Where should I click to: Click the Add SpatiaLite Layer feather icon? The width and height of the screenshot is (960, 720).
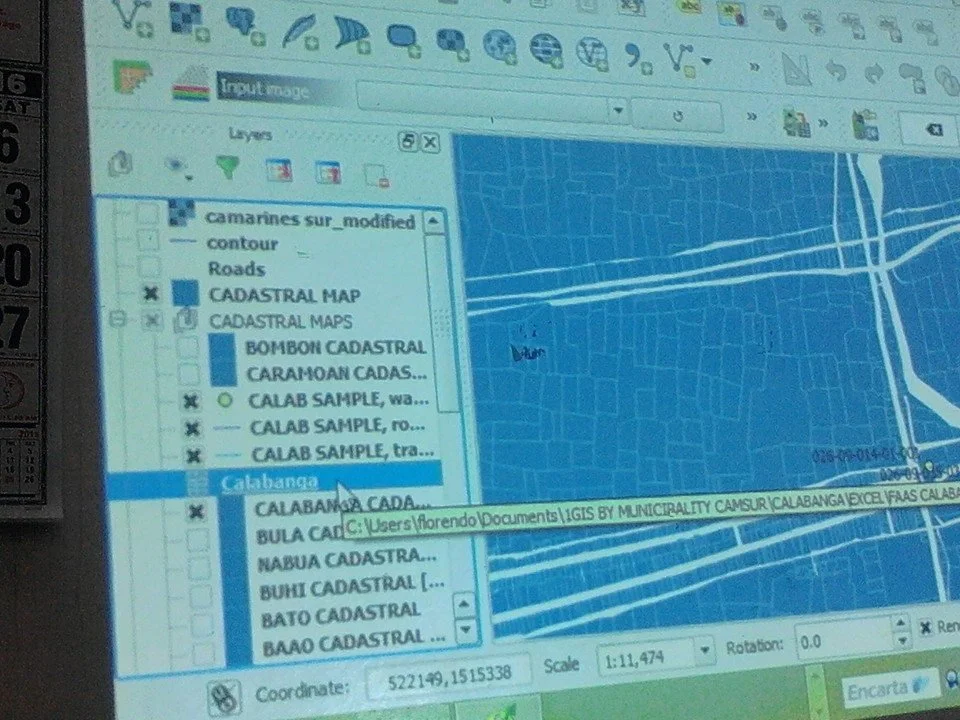(x=300, y=32)
